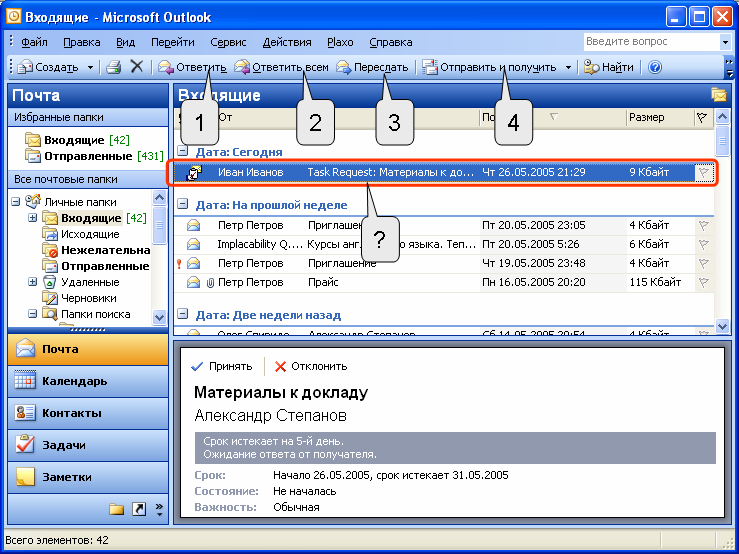
Task: Click Принять to accept the task
Action: [x=222, y=366]
